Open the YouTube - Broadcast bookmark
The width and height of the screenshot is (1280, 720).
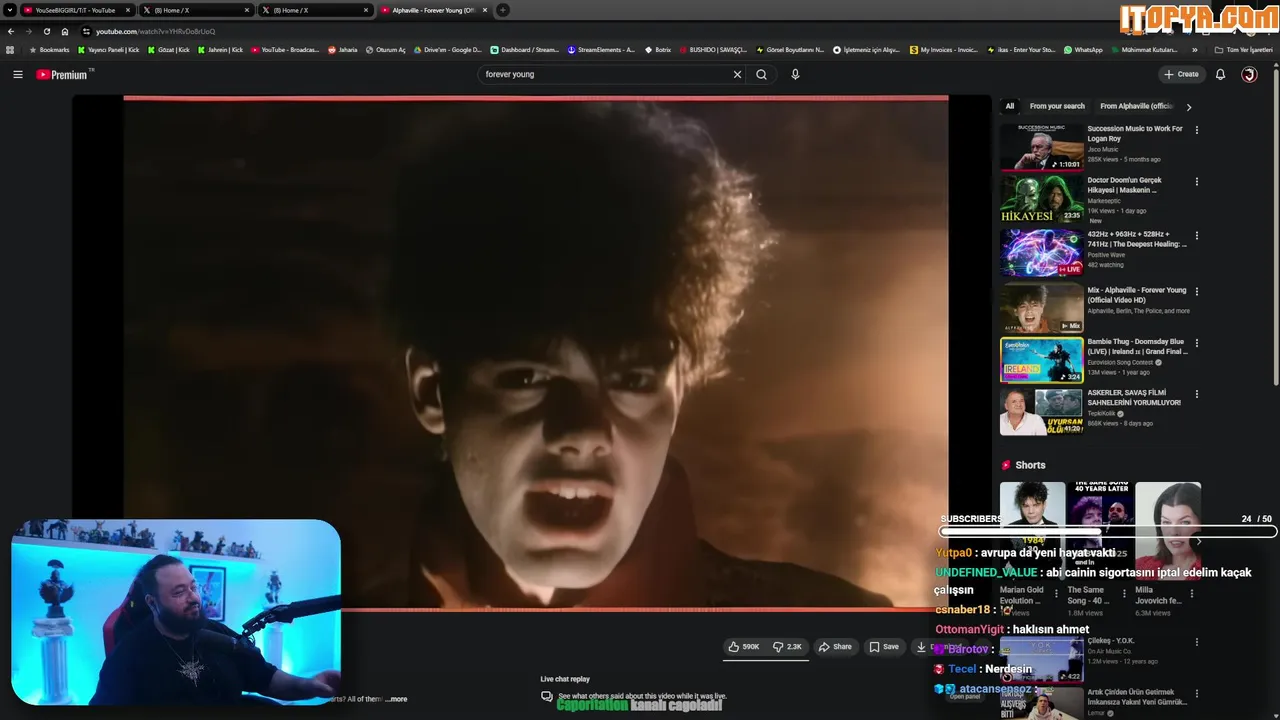click(285, 49)
